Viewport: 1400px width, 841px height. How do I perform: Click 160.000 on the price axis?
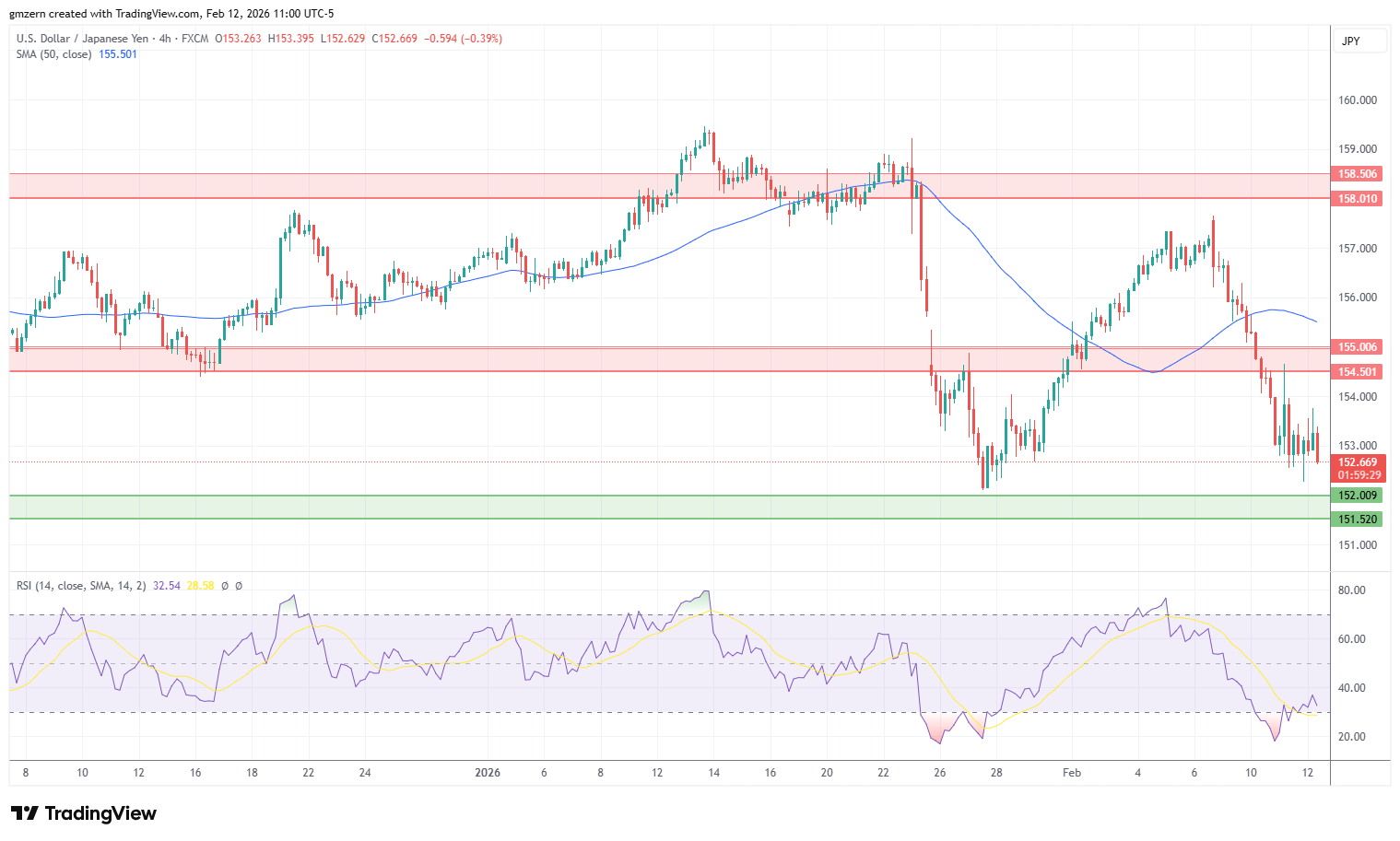pos(1358,100)
